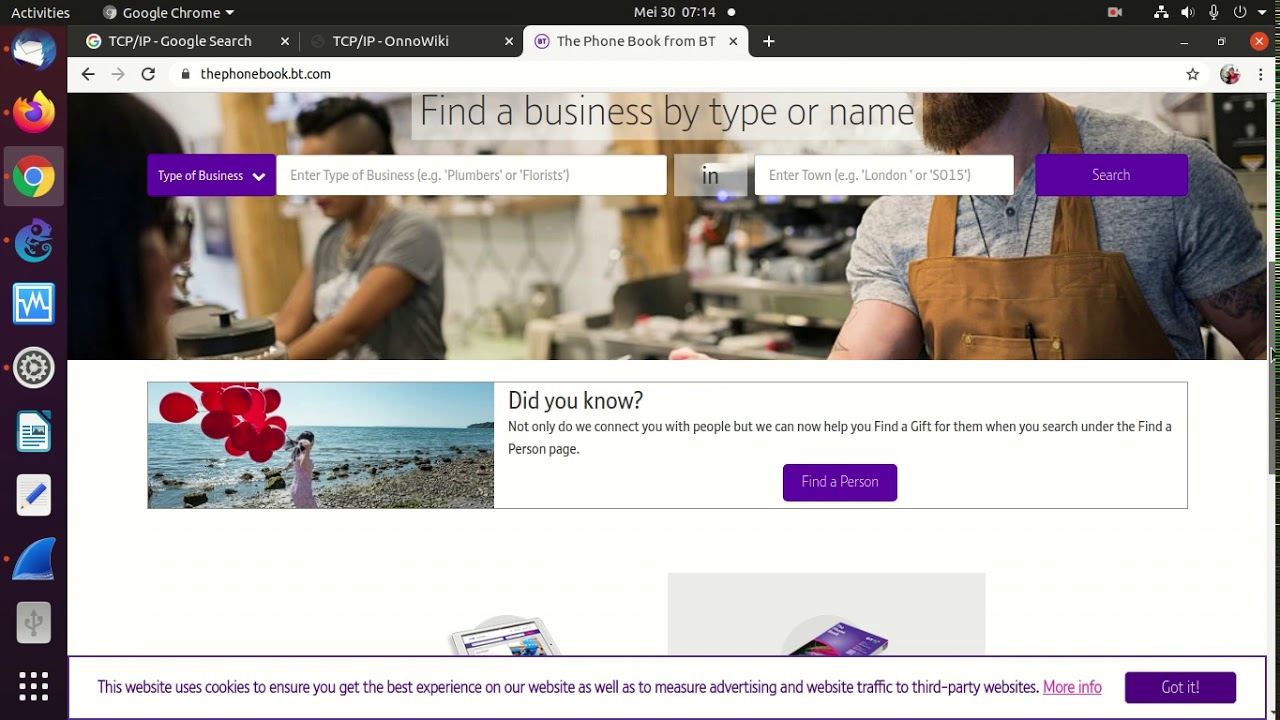
Task: Click the microphone indicator icon
Action: coord(1214,12)
